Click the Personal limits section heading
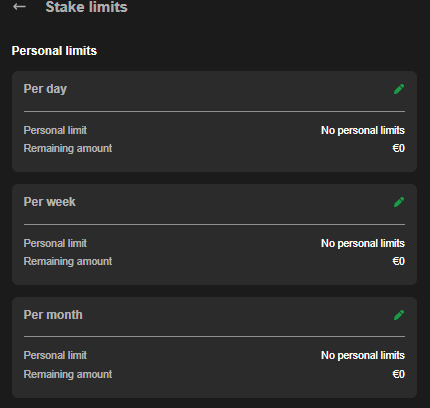Image resolution: width=430 pixels, height=408 pixels. pyautogui.click(x=54, y=51)
